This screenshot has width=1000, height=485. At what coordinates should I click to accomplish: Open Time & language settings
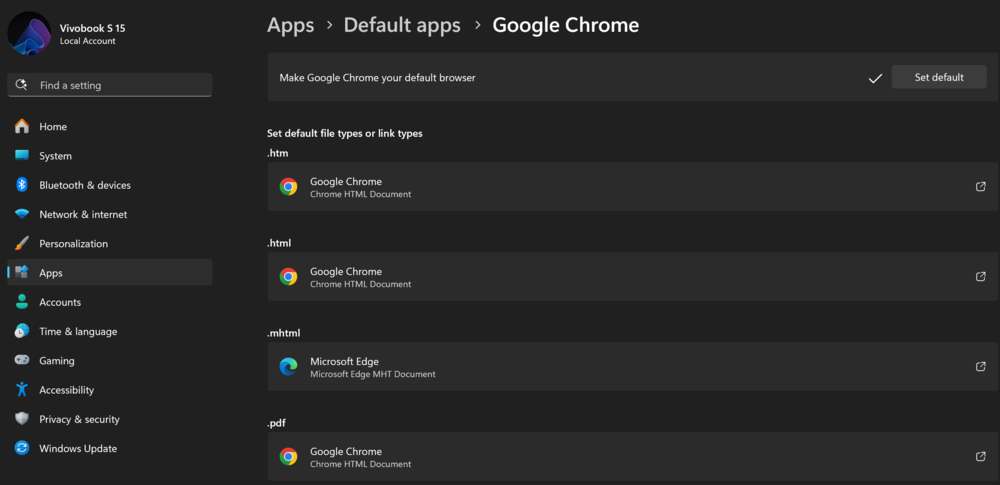pyautogui.click(x=110, y=331)
